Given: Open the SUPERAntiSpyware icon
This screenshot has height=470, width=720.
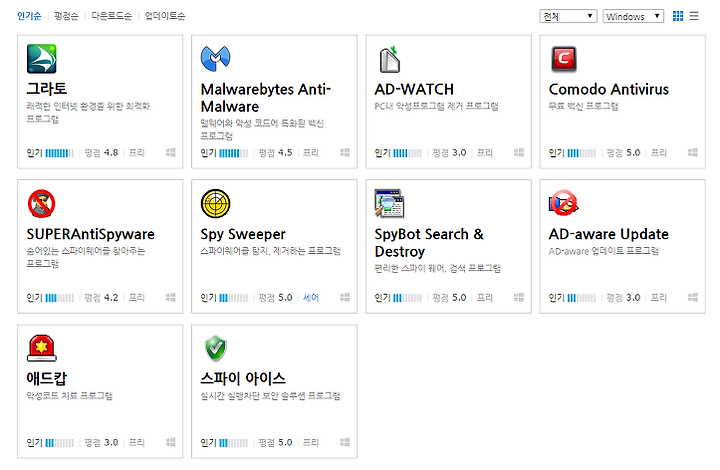Looking at the screenshot, I should coord(41,203).
